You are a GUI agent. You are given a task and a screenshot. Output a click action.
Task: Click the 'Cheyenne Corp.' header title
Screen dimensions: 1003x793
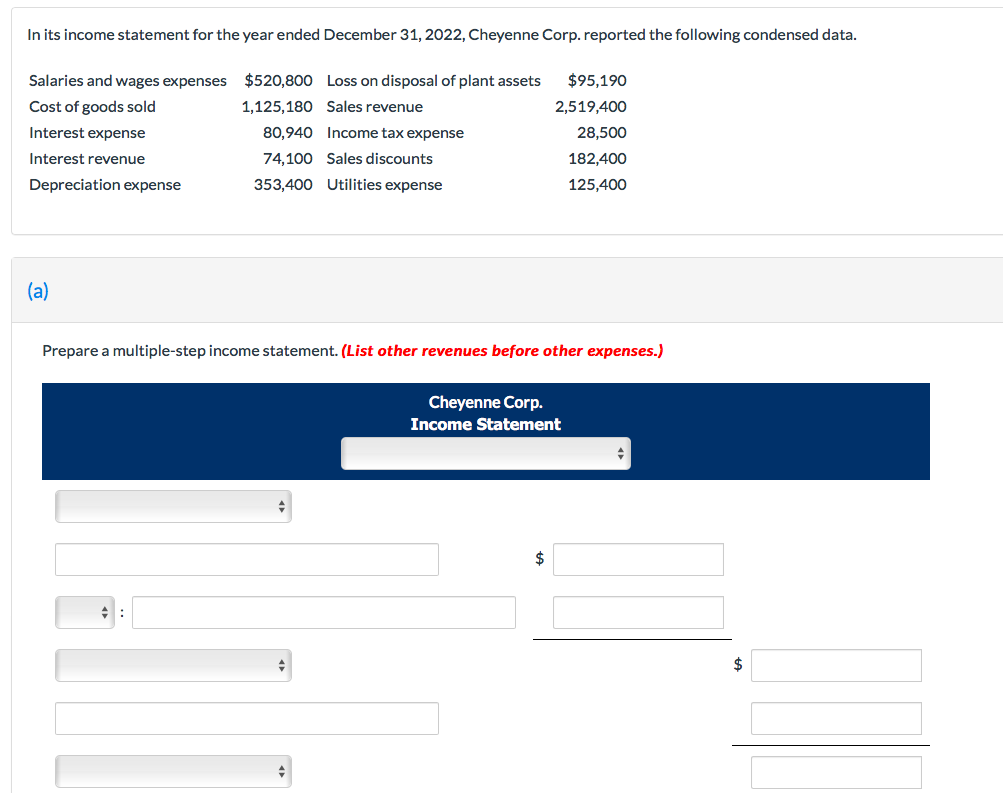point(486,402)
